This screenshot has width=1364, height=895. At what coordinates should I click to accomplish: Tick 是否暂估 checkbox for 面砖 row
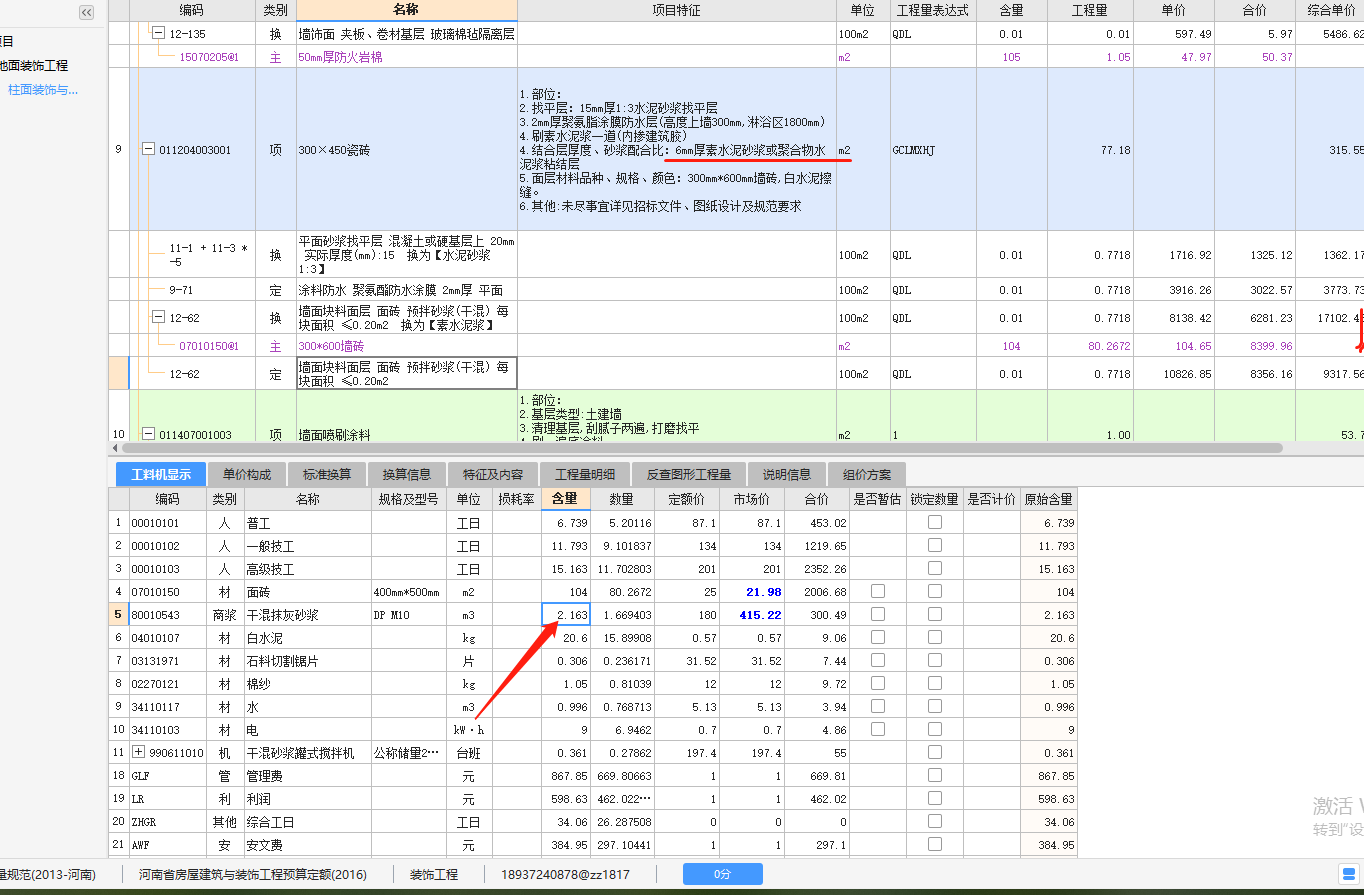tap(877, 591)
